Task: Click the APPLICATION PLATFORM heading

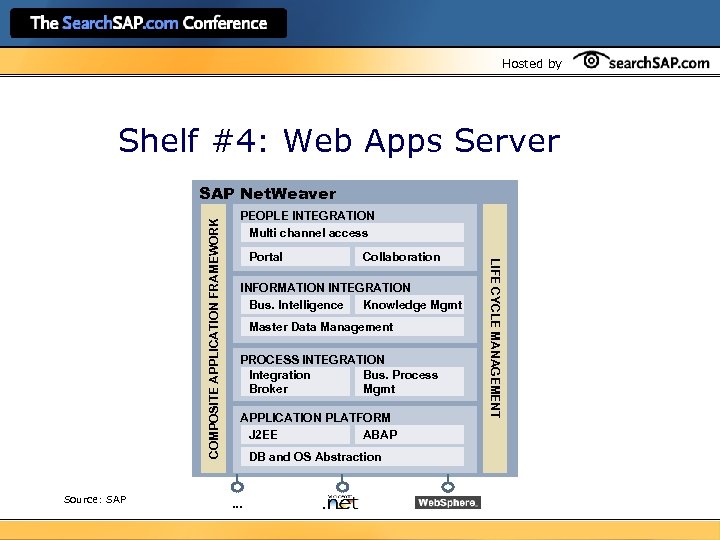Action: pos(315,417)
